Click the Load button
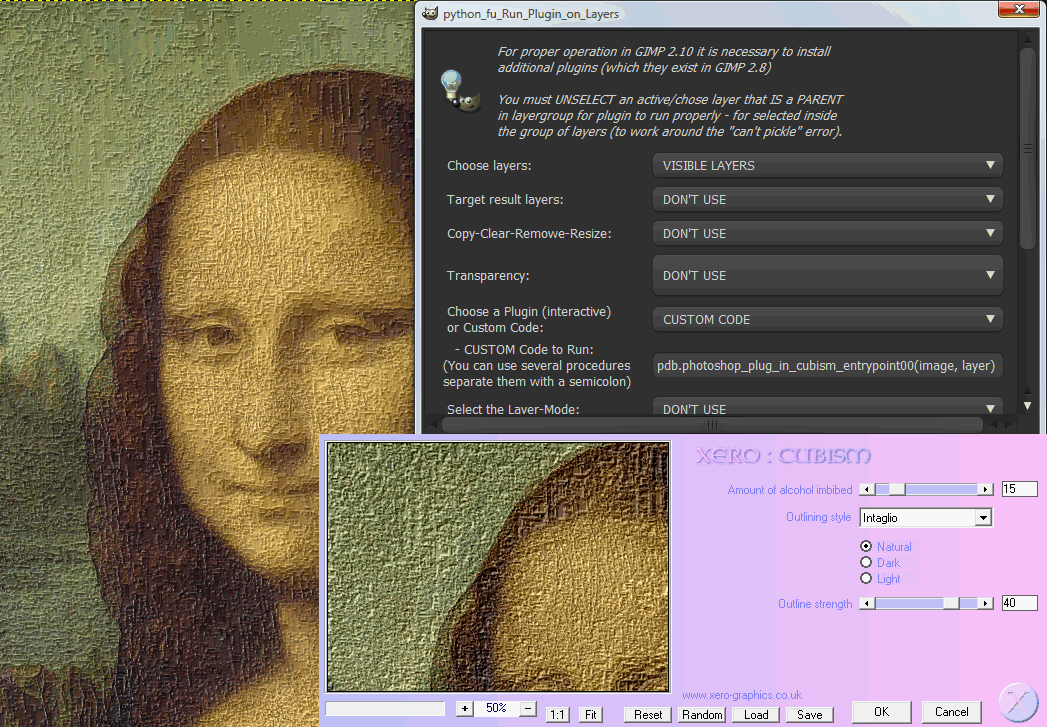 tap(756, 715)
